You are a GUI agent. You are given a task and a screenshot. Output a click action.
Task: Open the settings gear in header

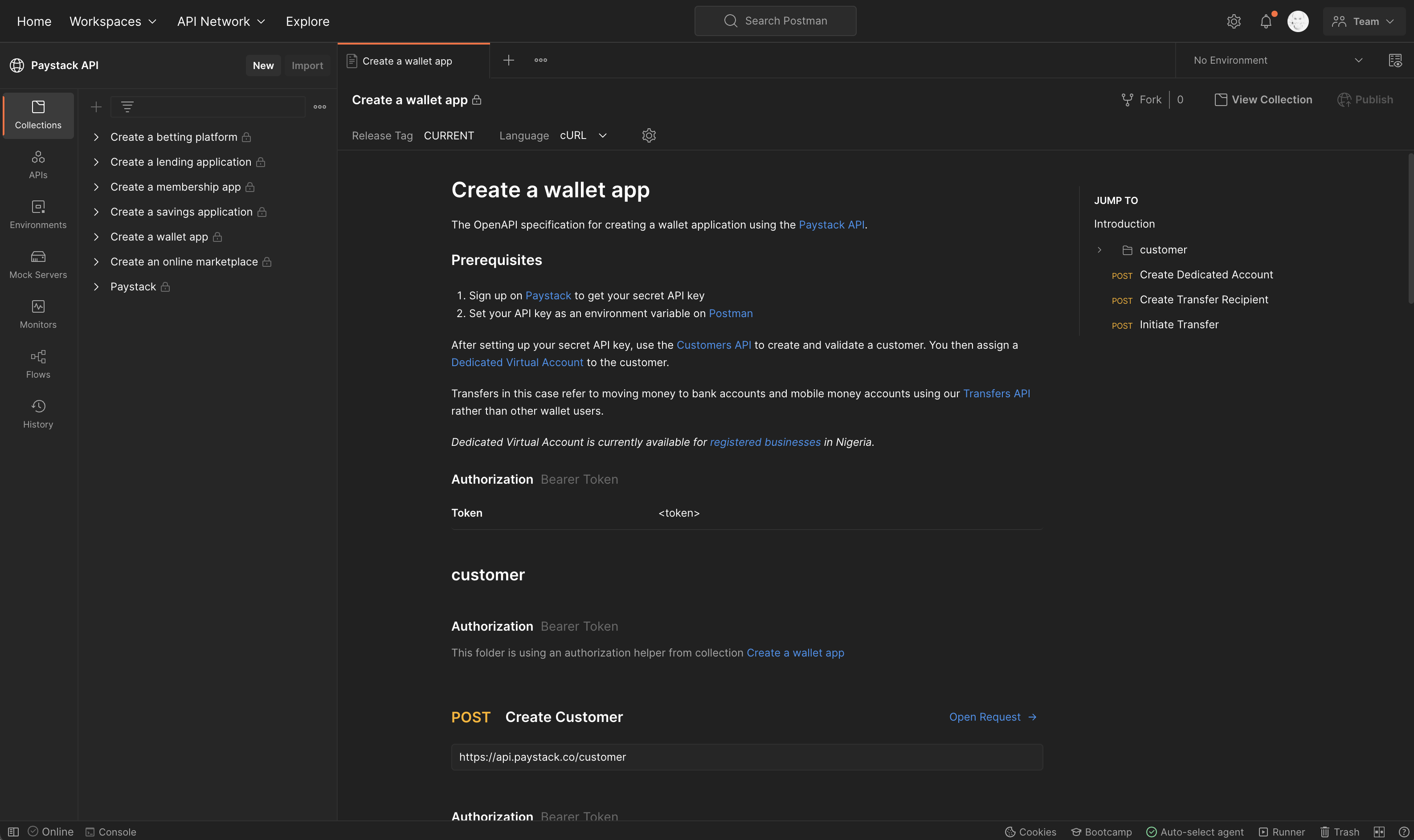(1234, 21)
